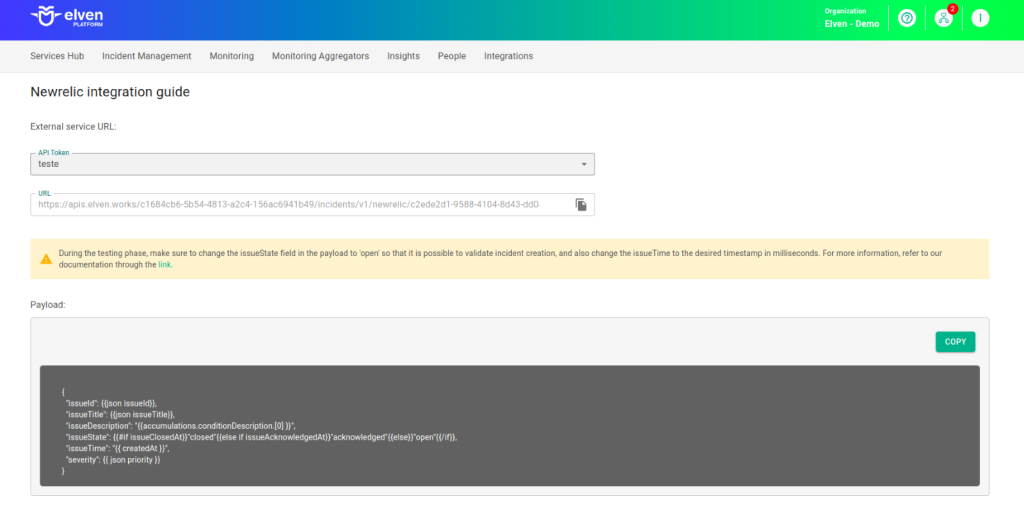Click the yellow warning triangle icon
Screen dimensions: 1024x510
point(46,259)
